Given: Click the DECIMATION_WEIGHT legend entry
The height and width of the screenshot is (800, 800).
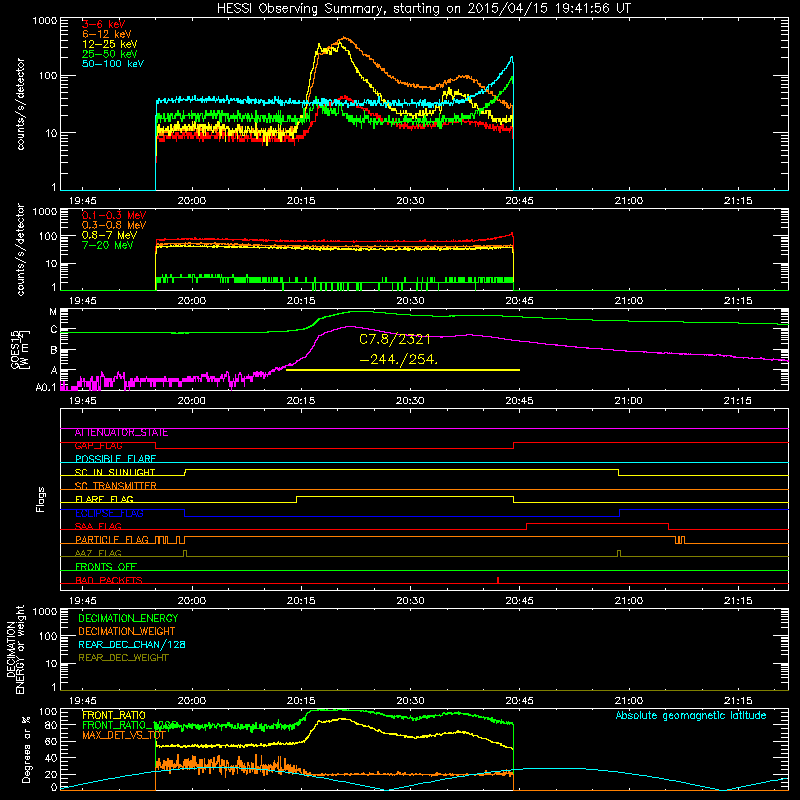Looking at the screenshot, I should click(x=127, y=631).
